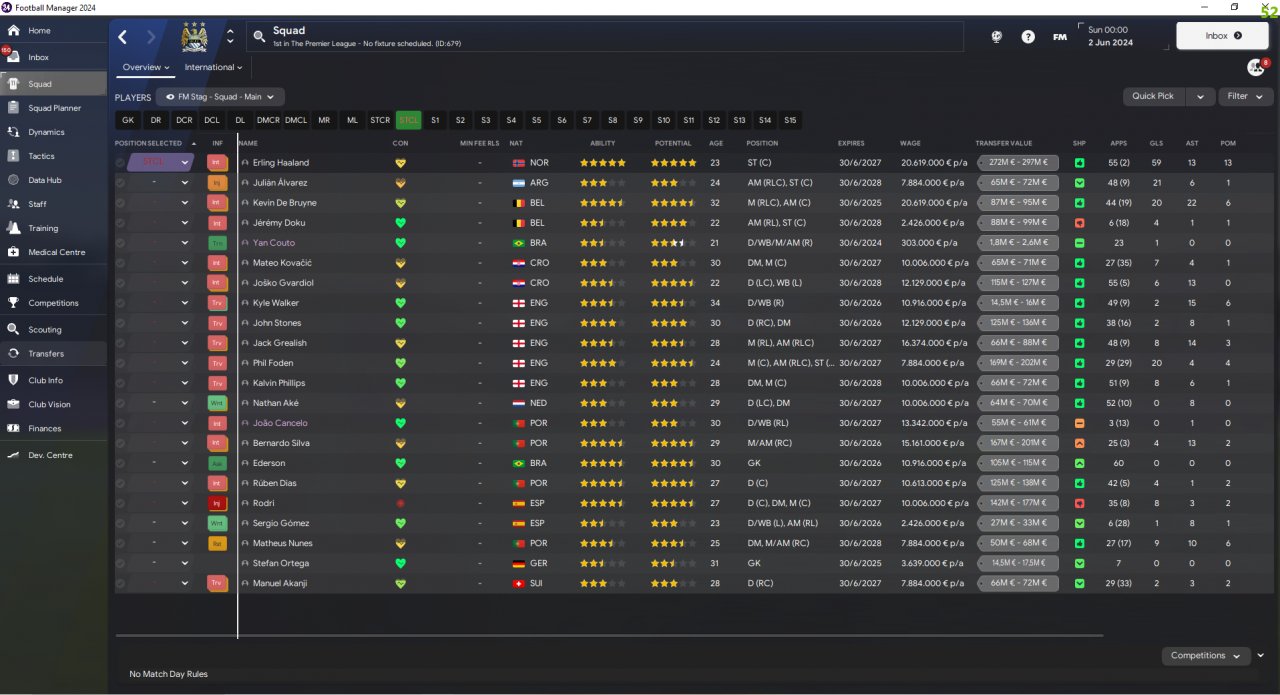The width and height of the screenshot is (1280, 695).
Task: Open Club Info page
Action: tap(45, 380)
